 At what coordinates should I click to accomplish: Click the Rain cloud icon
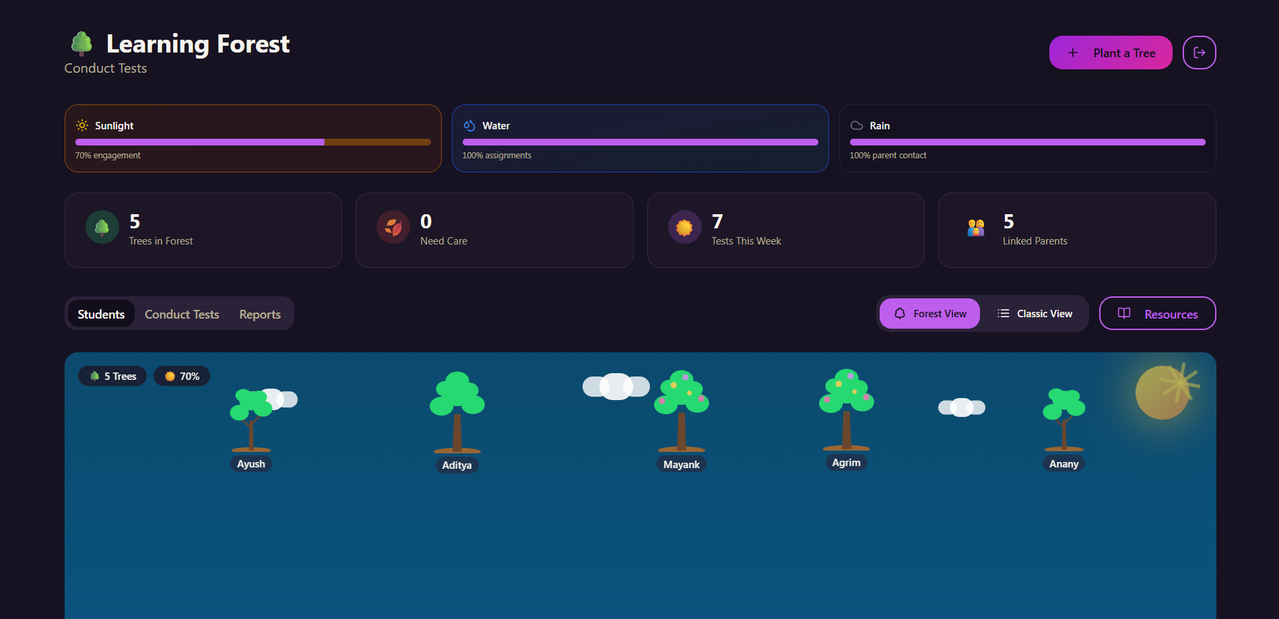(x=857, y=126)
